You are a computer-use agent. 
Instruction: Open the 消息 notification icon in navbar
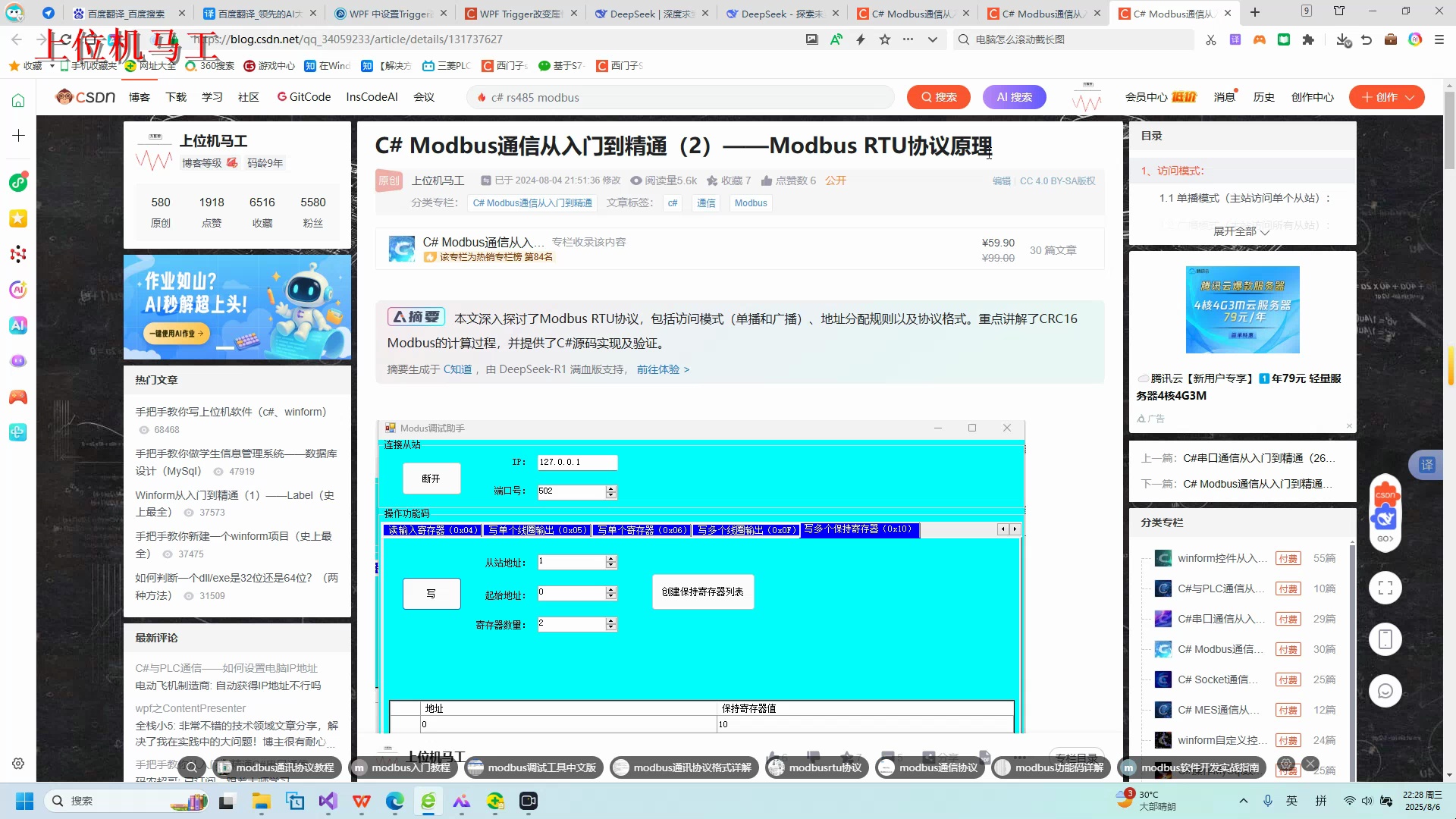pyautogui.click(x=1222, y=96)
